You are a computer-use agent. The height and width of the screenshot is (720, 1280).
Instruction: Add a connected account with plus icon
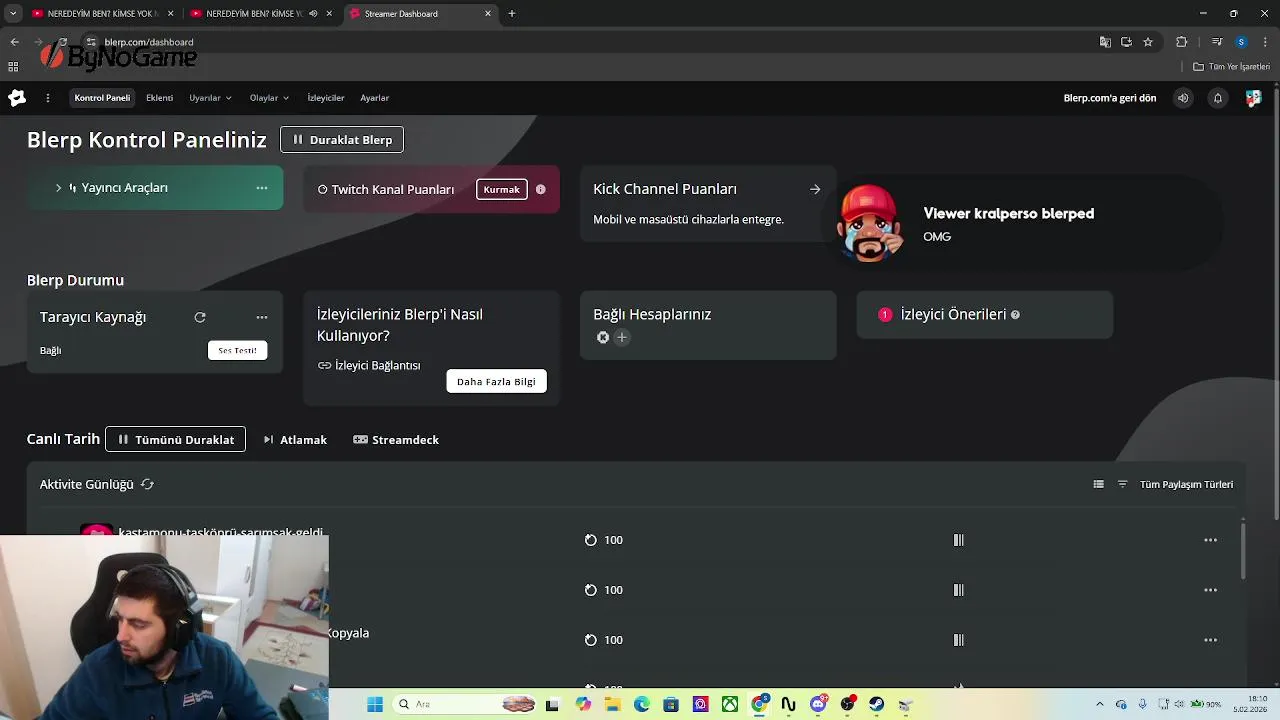(622, 338)
